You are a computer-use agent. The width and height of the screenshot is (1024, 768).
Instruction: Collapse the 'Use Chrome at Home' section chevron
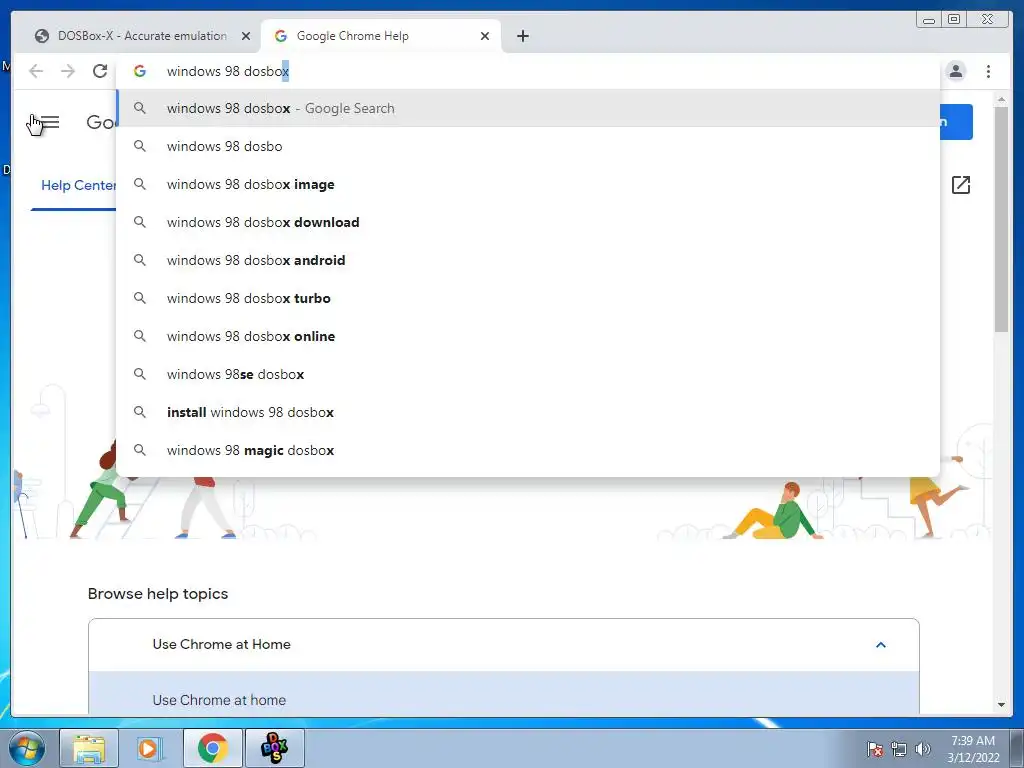pyautogui.click(x=880, y=645)
